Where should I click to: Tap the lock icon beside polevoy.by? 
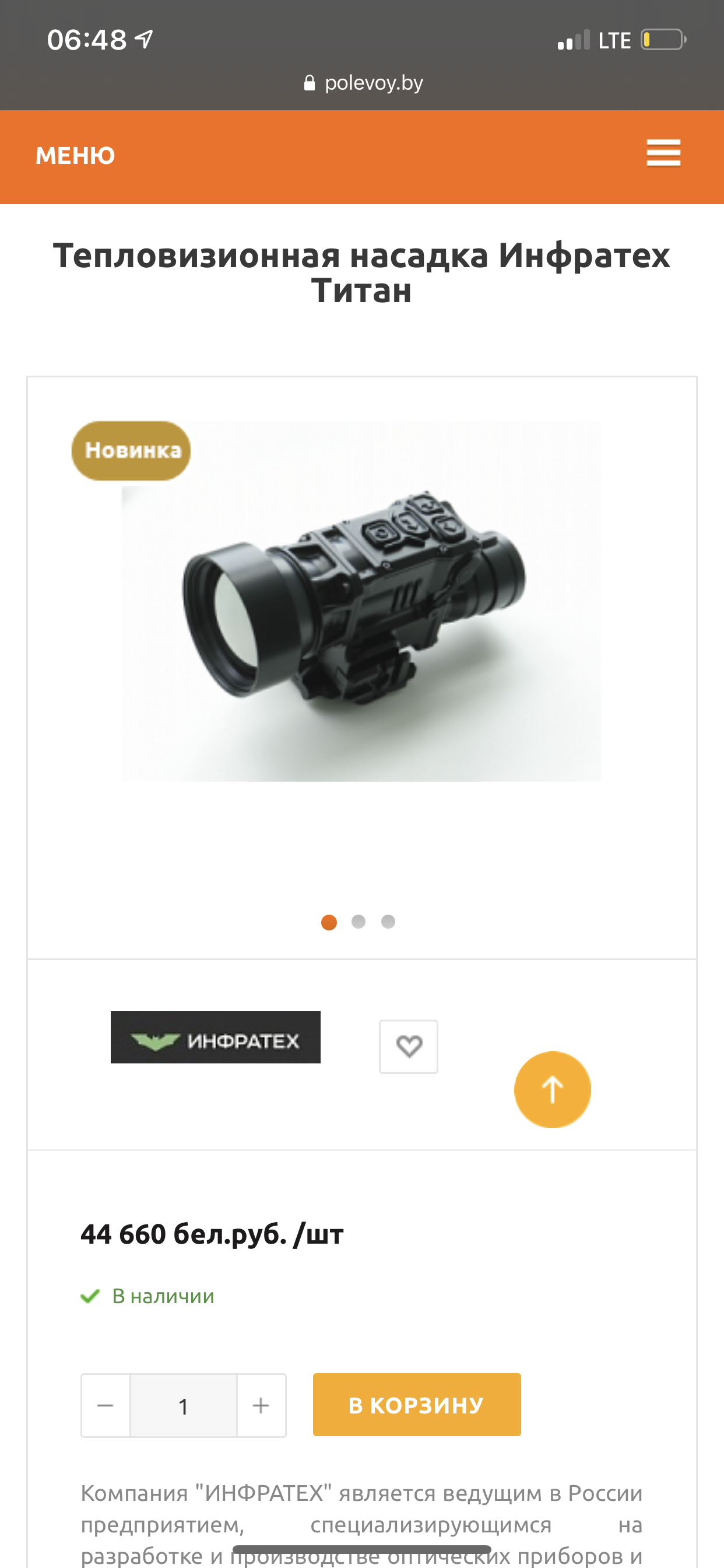[310, 83]
